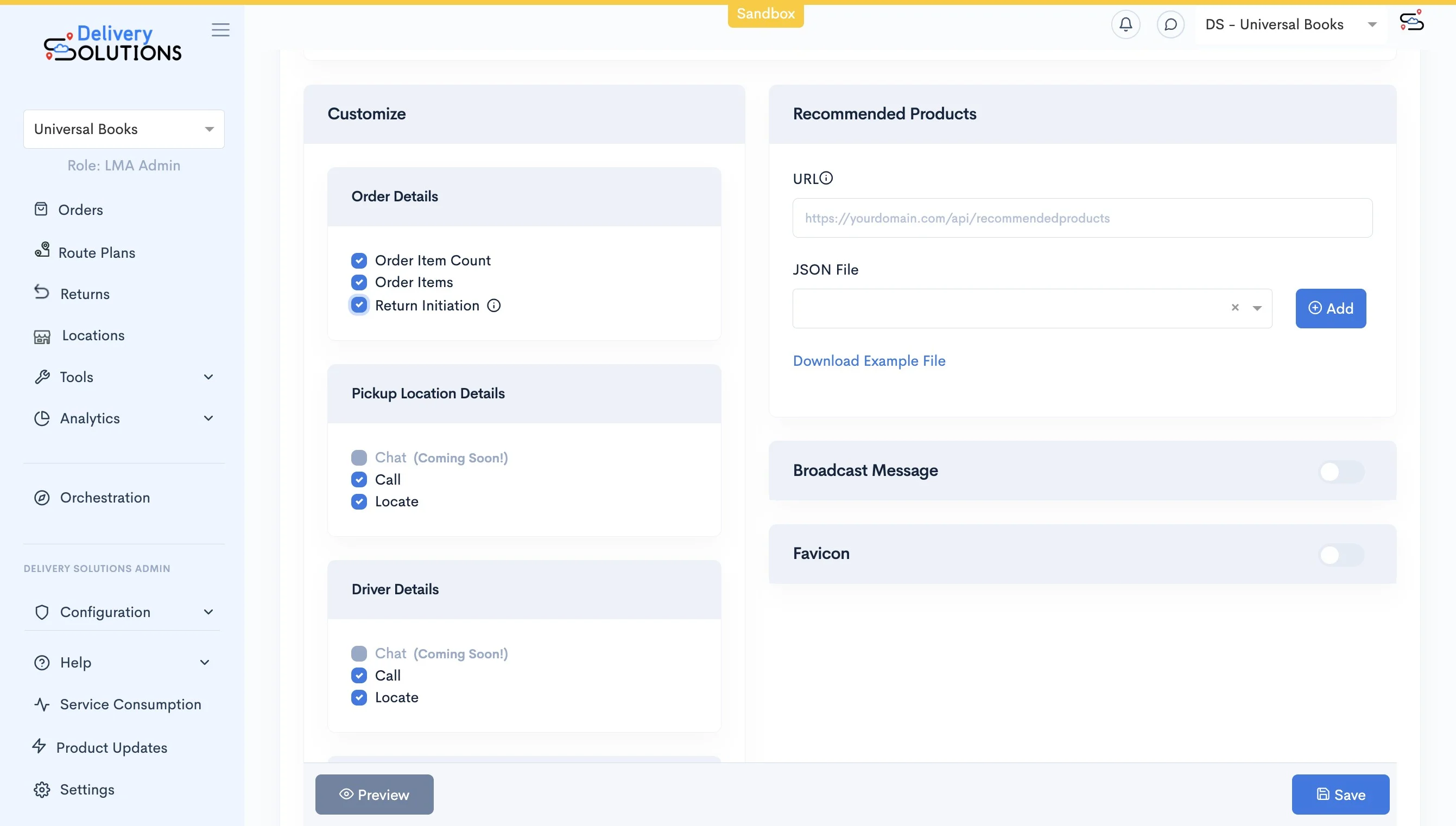Go to Orders page
1456x826 pixels.
click(x=80, y=210)
